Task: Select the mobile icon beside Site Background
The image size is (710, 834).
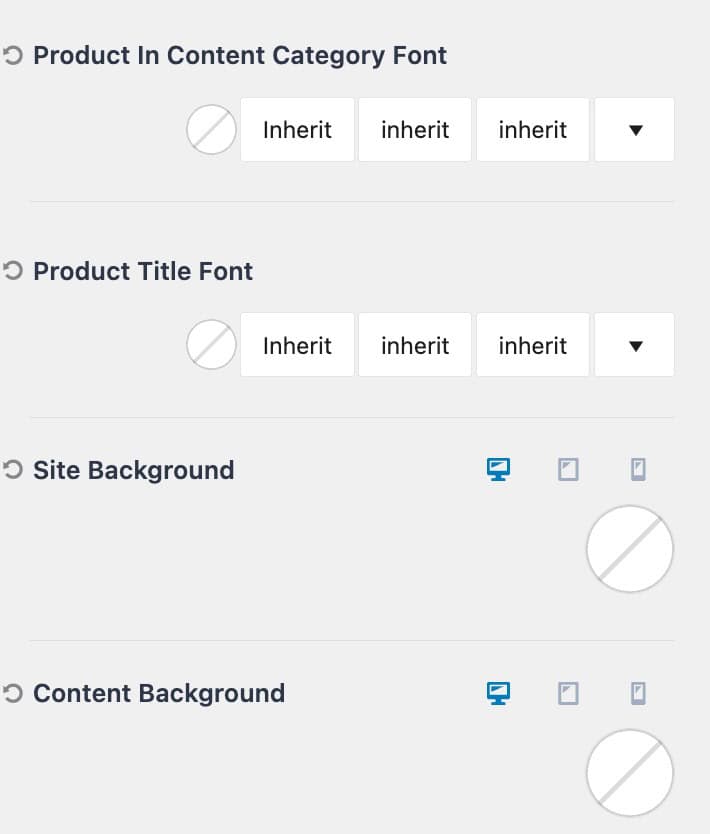Action: (x=637, y=469)
